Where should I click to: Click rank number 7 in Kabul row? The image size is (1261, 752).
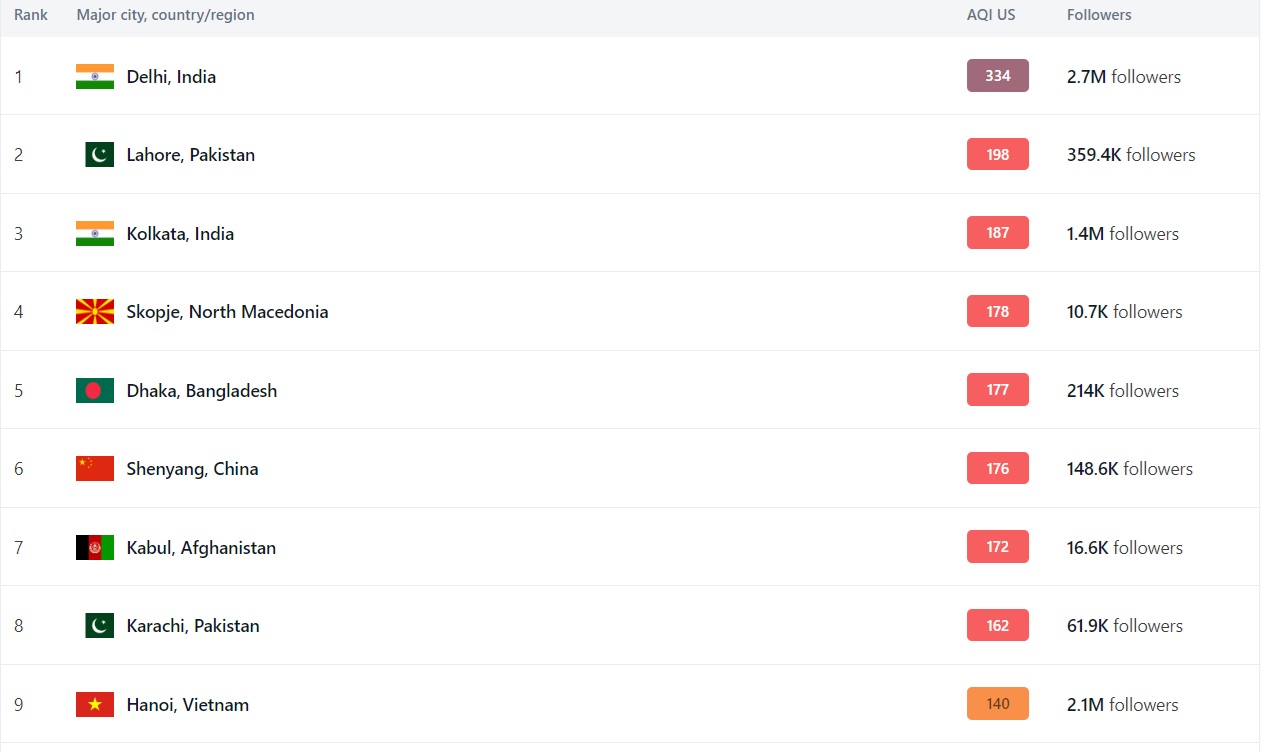click(x=18, y=548)
